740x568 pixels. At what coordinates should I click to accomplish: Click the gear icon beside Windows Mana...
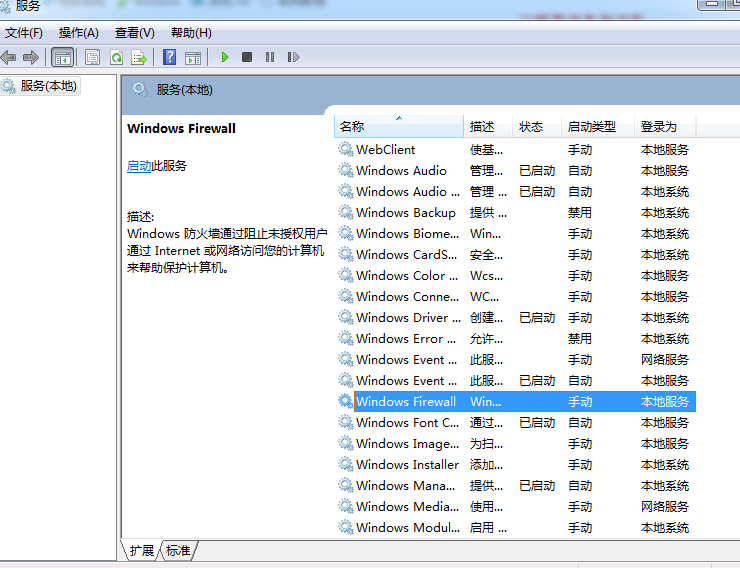coord(345,485)
